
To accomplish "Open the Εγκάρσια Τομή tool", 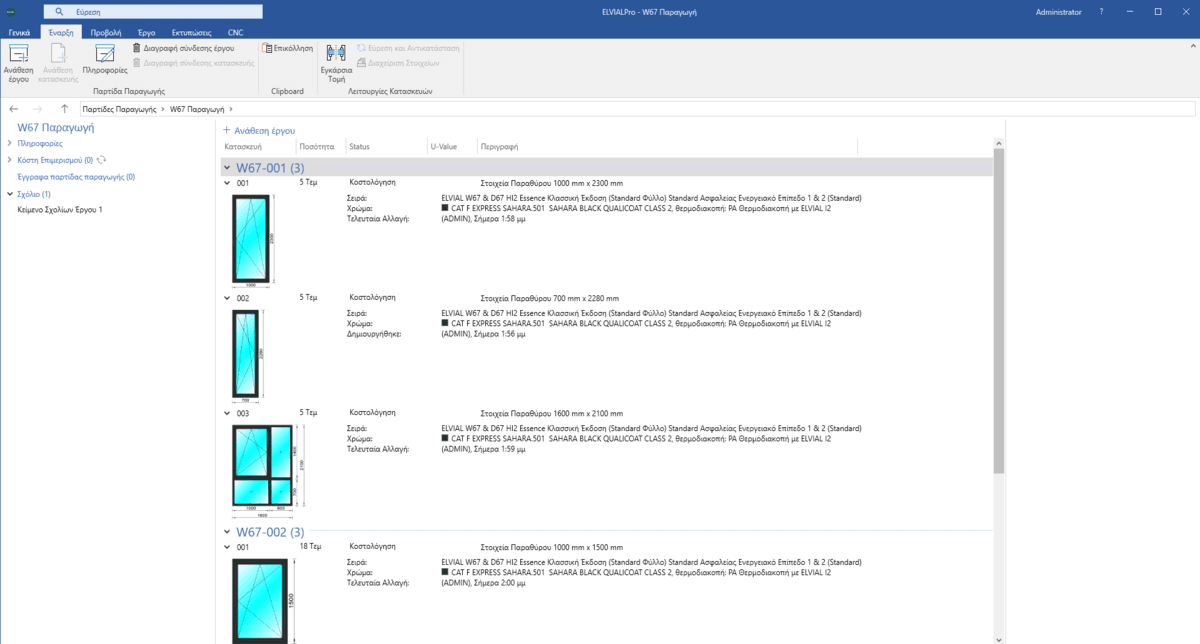I will (x=336, y=55).
